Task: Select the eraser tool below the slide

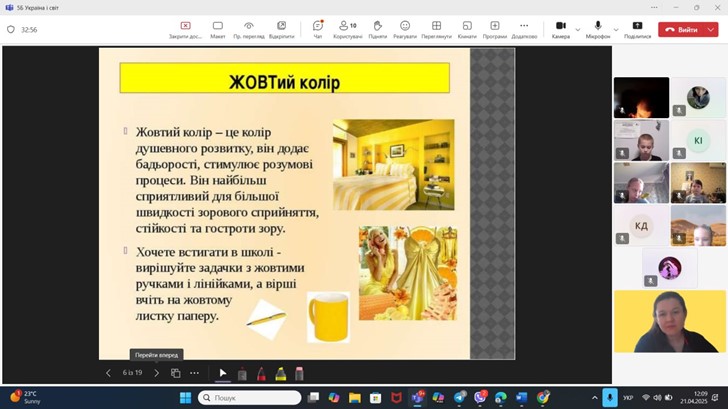Action: (299, 373)
